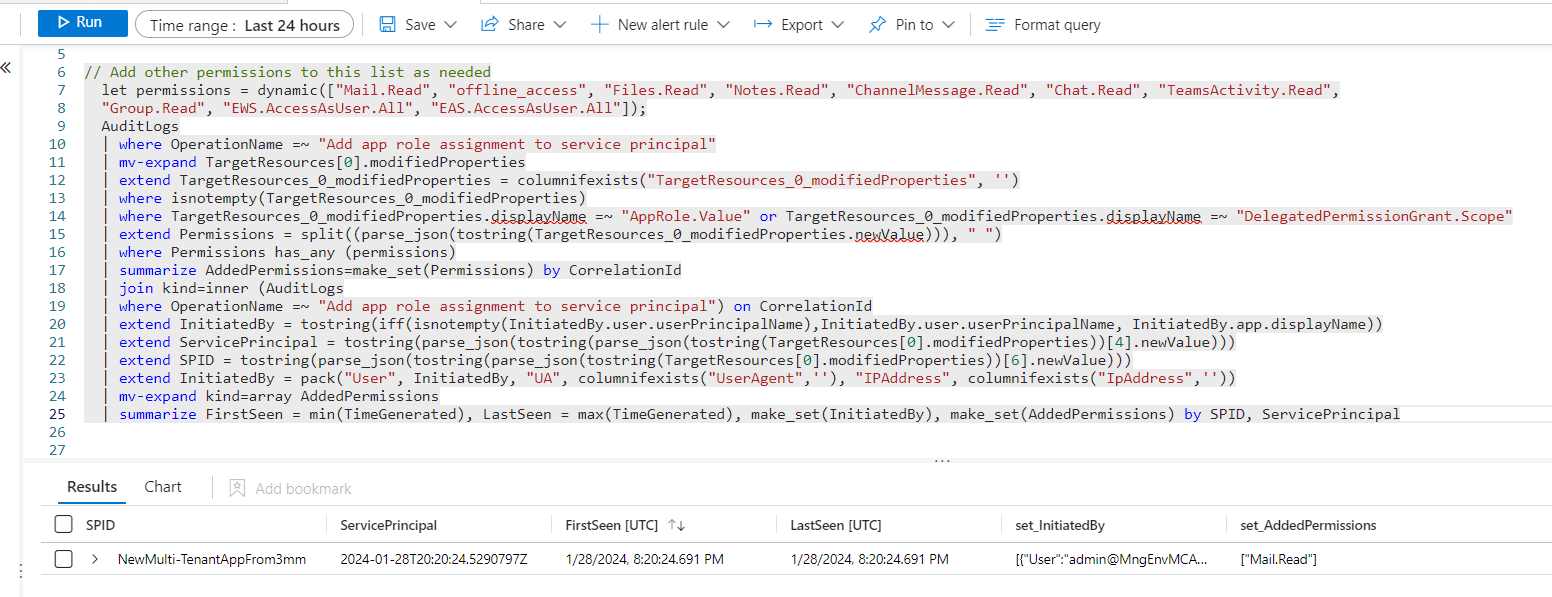Click the Format query icon
Screen dimensions: 1552x597
[995, 24]
